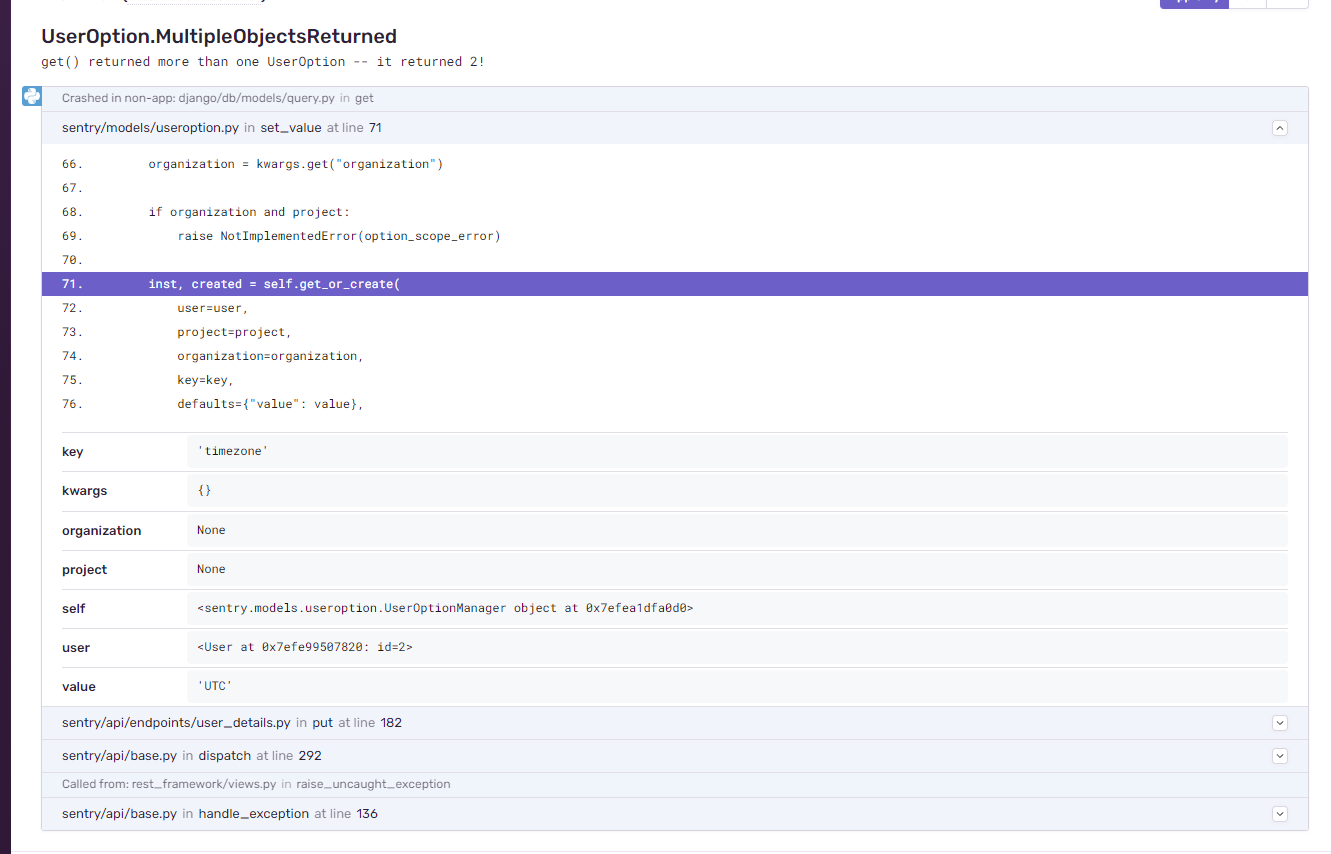Expand the user_details.py put frame
This screenshot has height=854, width=1331.
tap(1280, 722)
